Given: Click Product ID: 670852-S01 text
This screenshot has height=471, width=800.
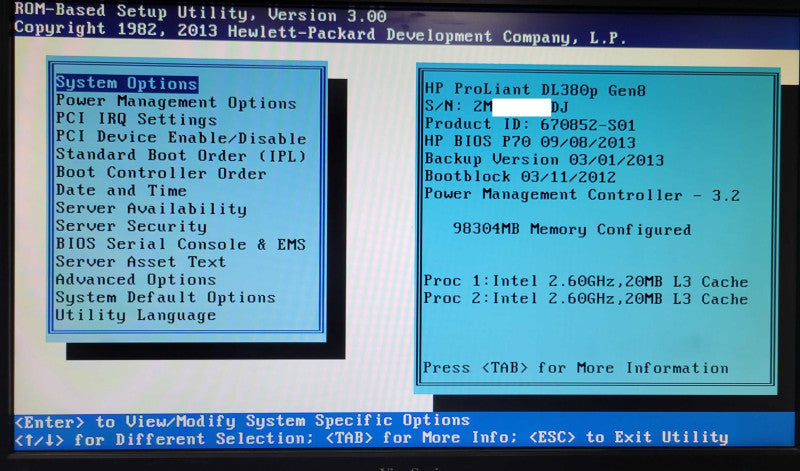Looking at the screenshot, I should 530,125.
